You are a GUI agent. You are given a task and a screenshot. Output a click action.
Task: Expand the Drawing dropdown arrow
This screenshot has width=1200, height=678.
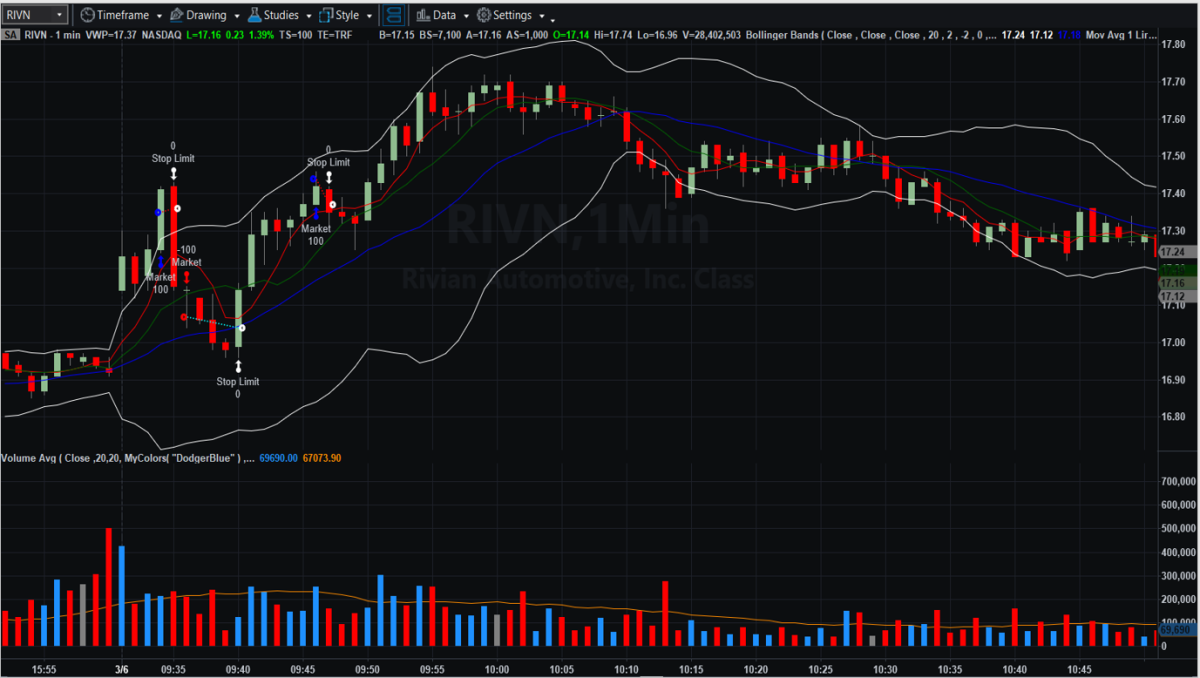click(x=235, y=16)
